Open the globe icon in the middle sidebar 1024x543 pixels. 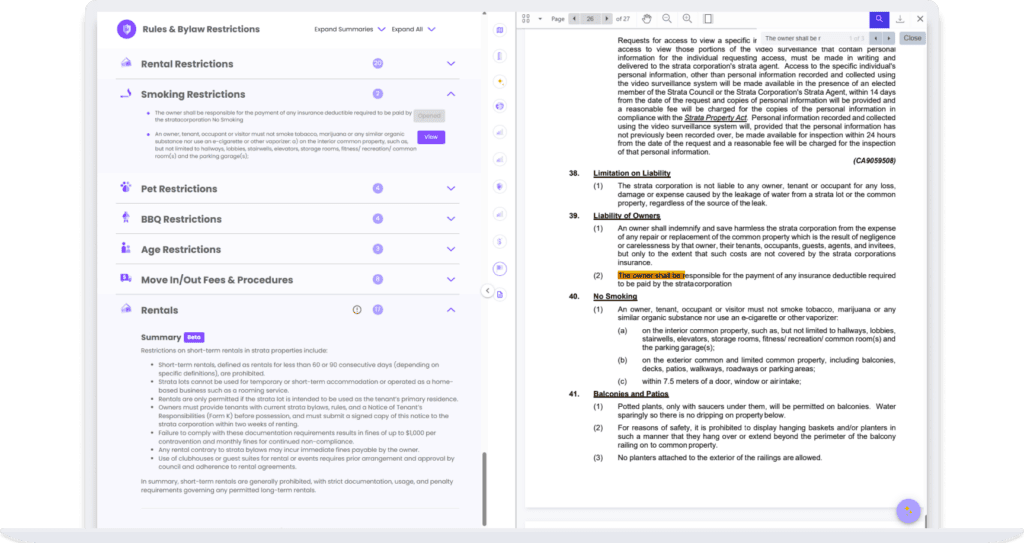pyautogui.click(x=500, y=106)
